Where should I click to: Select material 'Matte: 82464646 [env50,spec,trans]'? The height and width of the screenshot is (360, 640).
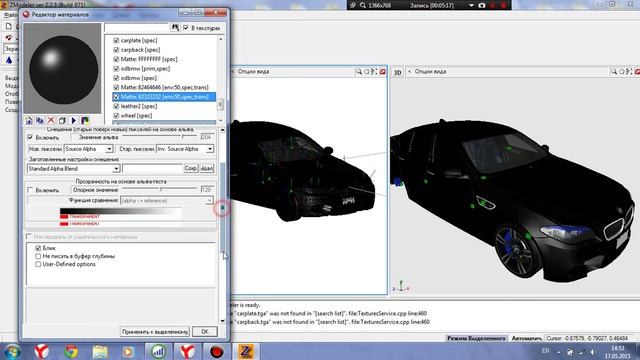[x=164, y=87]
